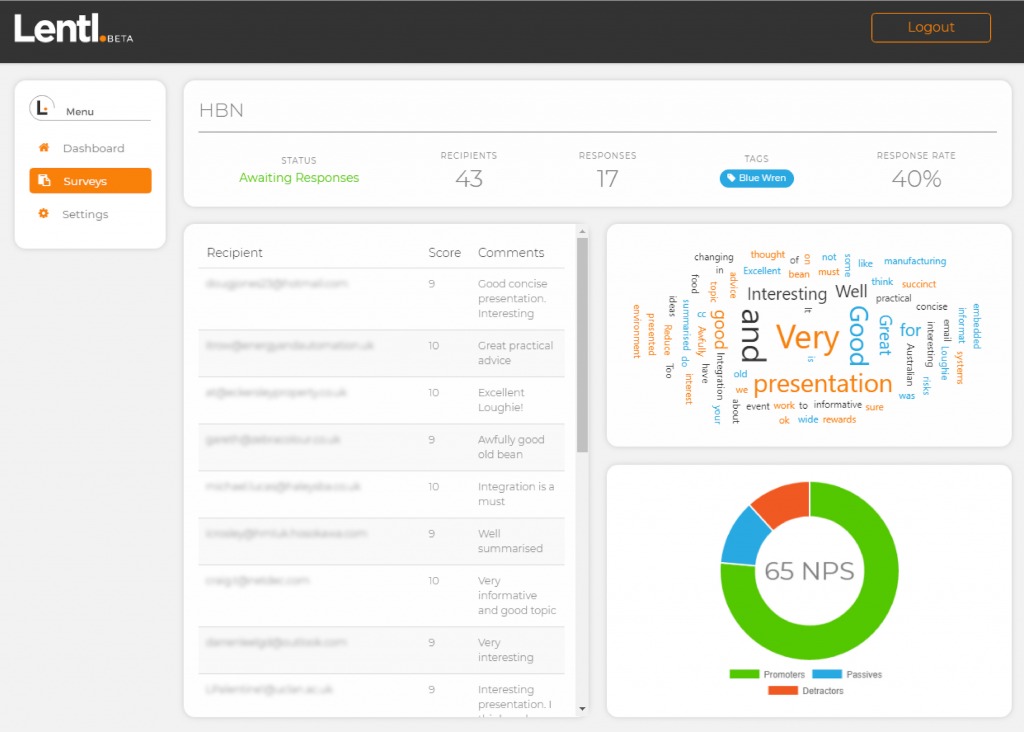Select Surveys in the side menu

pos(90,181)
